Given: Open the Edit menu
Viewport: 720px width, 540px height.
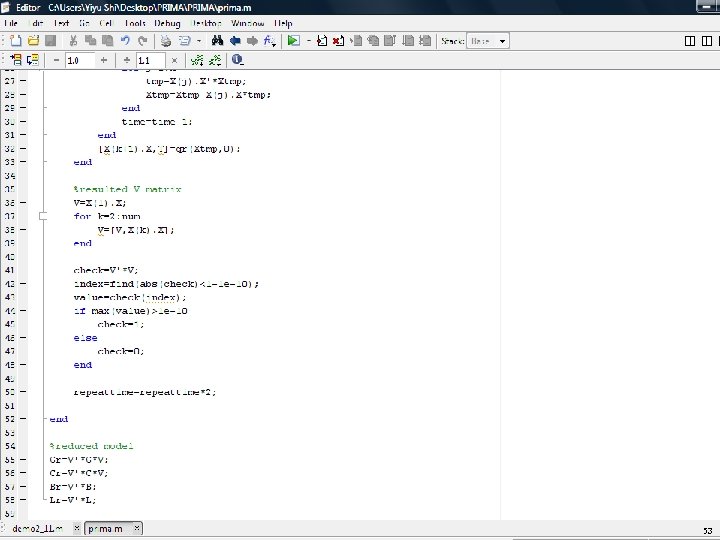Looking at the screenshot, I should click(x=36, y=23).
